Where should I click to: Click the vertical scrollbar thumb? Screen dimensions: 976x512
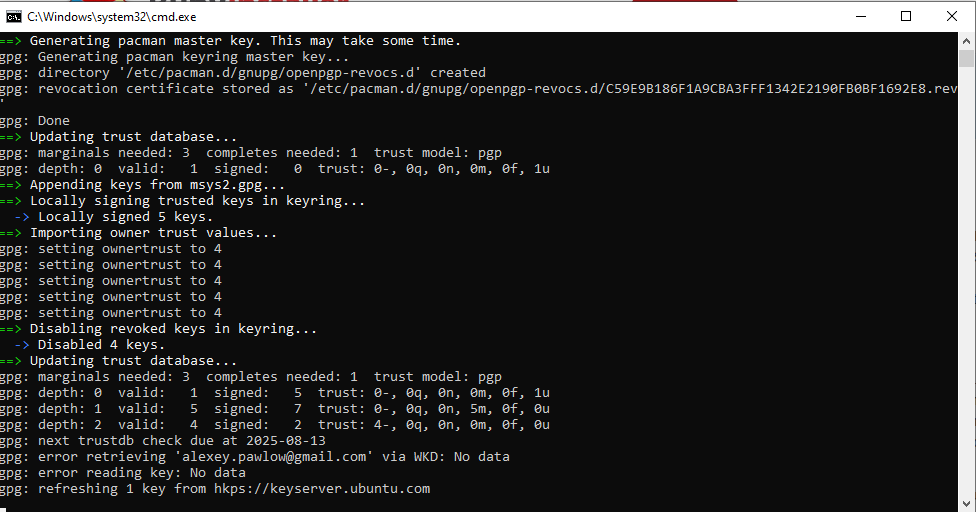coord(966,58)
